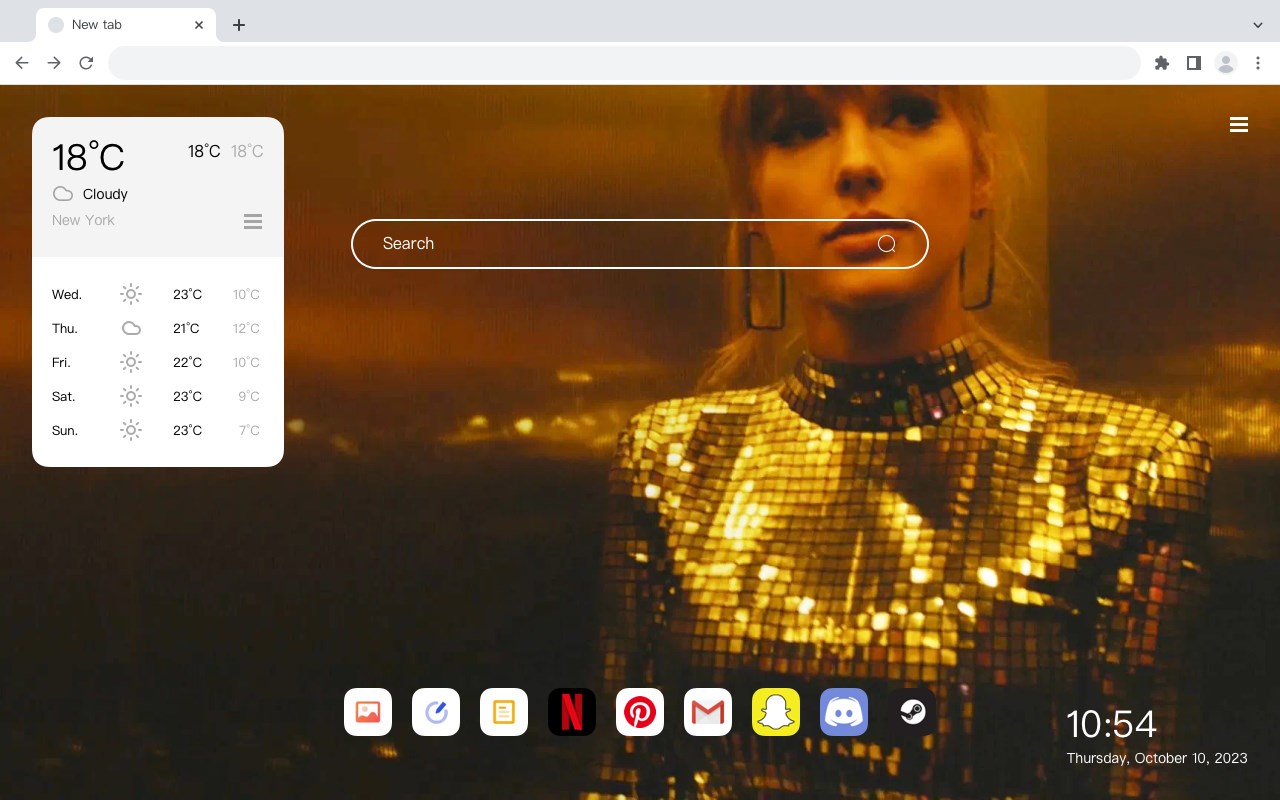Open the photo gallery shortcut icon
Viewport: 1280px width, 800px height.
[368, 712]
